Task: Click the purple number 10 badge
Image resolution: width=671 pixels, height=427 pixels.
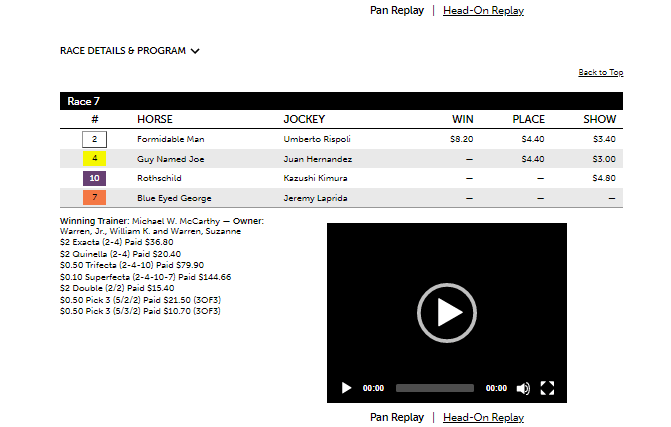Action: click(94, 178)
